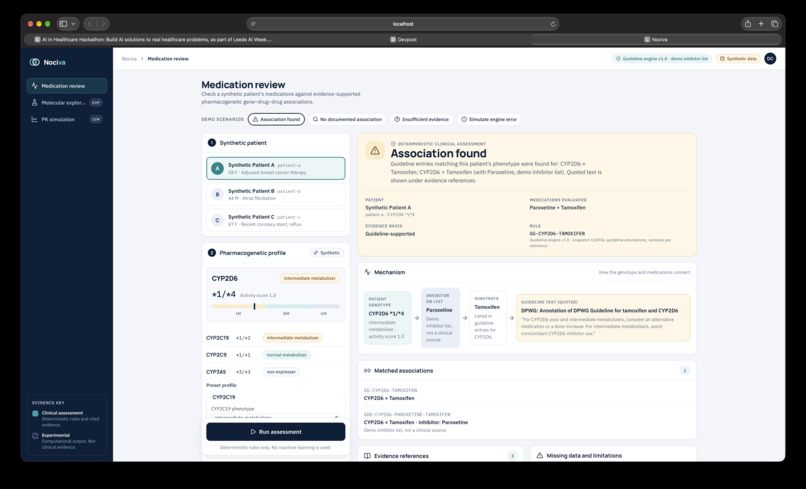
Task: Open the DC user avatar menu
Action: 770,59
